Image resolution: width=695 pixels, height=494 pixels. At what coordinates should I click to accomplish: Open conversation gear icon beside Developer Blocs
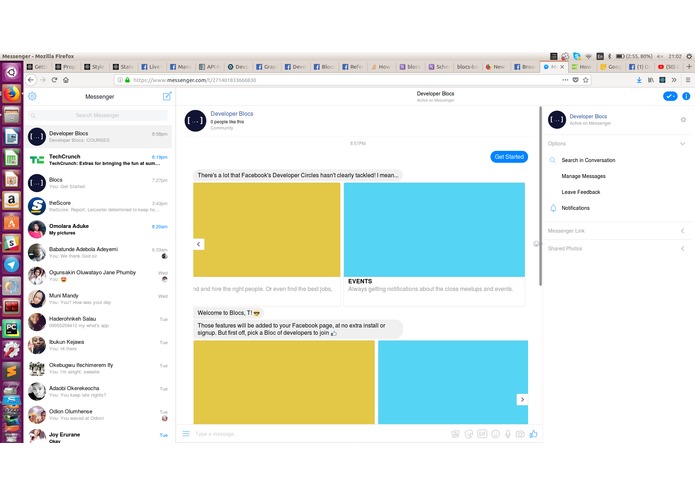pyautogui.click(x=683, y=120)
